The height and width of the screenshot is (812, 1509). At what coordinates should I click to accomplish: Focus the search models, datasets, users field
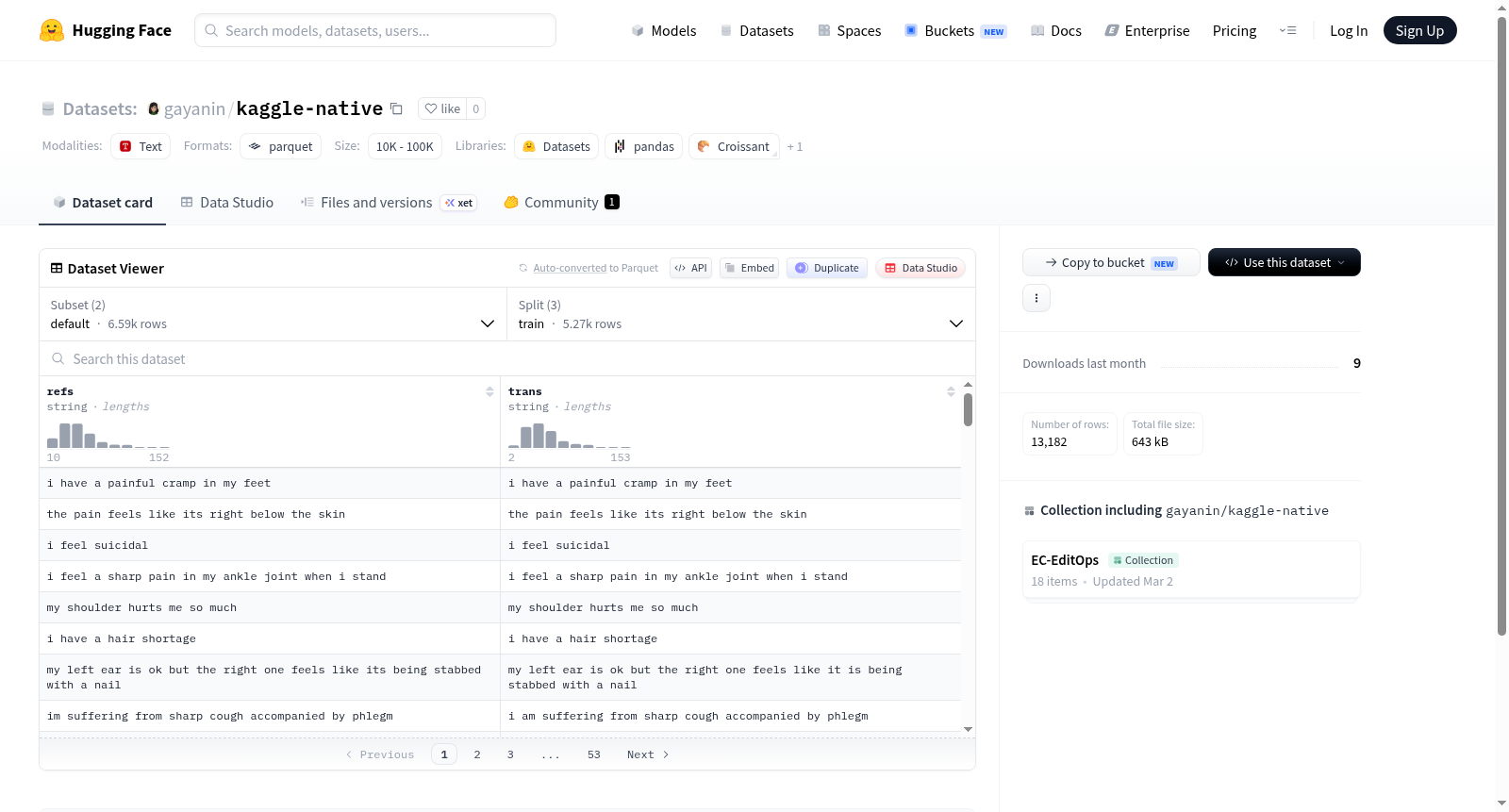click(x=375, y=30)
